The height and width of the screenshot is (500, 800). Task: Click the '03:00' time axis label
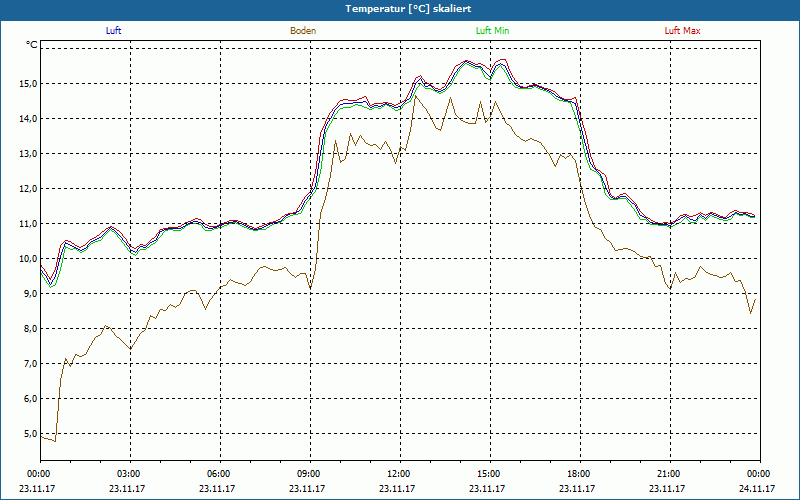(130, 474)
